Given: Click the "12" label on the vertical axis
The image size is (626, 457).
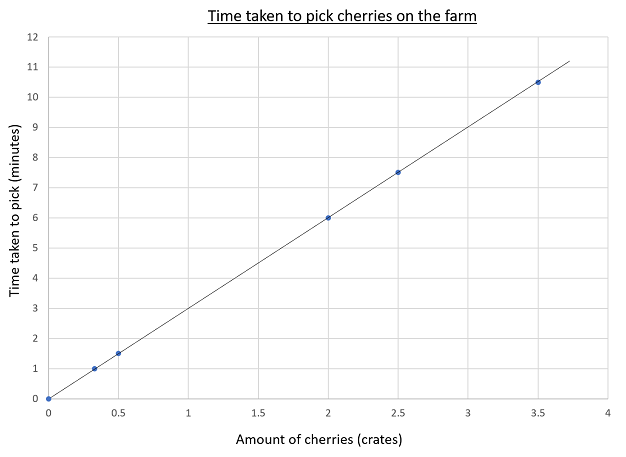Looking at the screenshot, I should point(32,37).
